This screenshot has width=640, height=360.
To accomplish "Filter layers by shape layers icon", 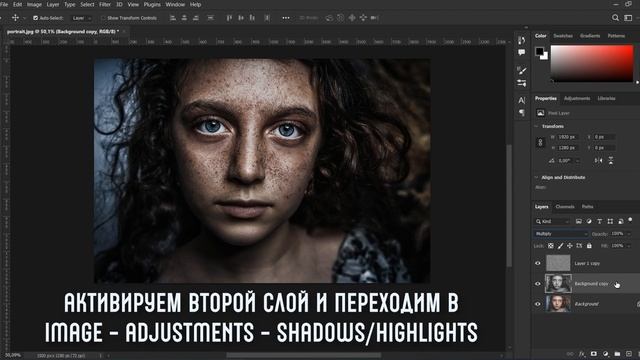I will (x=610, y=221).
